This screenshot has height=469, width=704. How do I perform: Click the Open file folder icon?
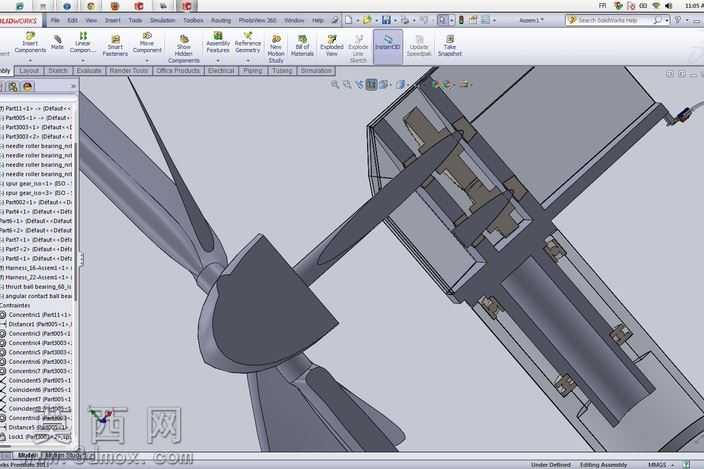point(367,20)
